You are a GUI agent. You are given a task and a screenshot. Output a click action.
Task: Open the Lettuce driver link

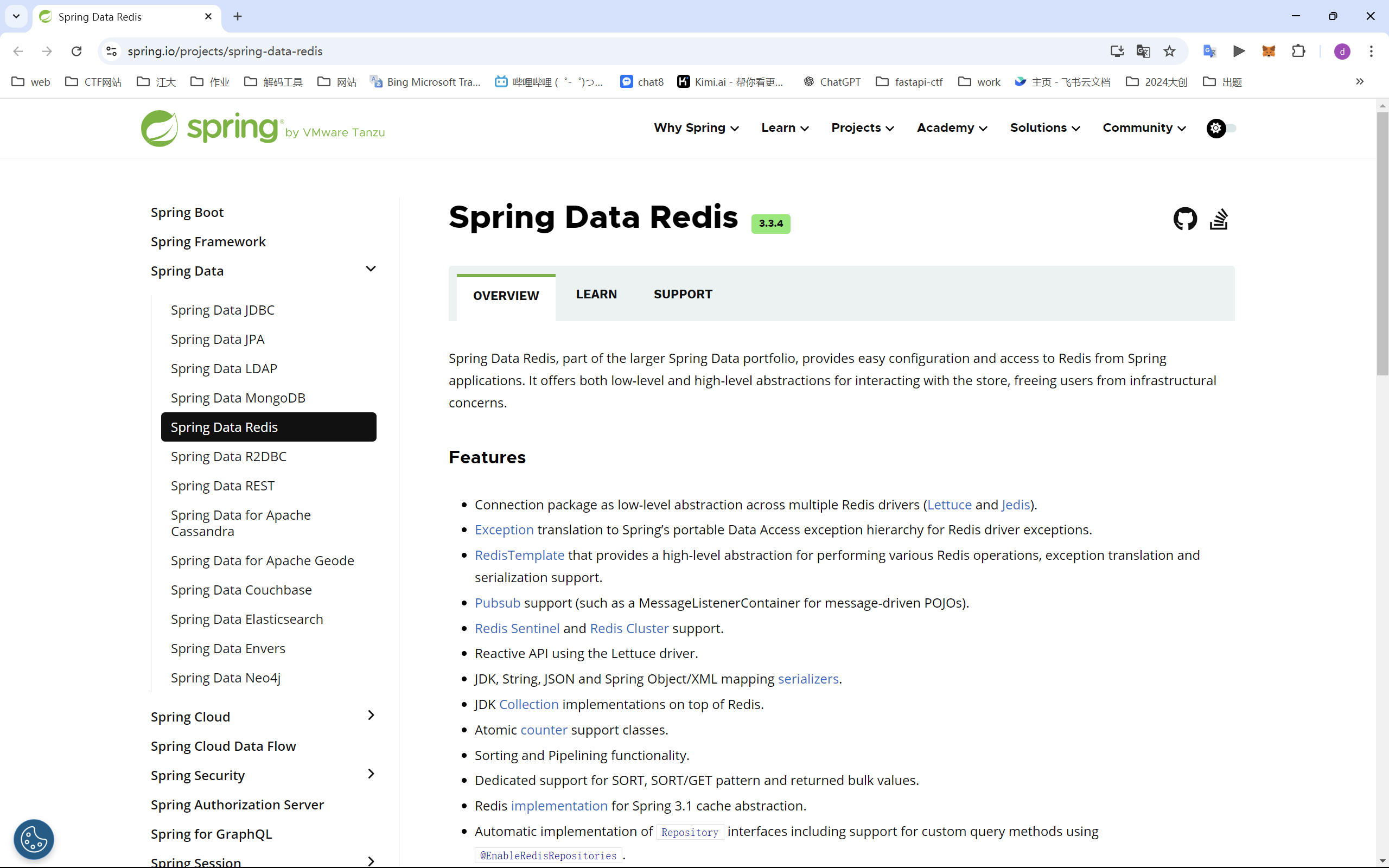click(950, 505)
